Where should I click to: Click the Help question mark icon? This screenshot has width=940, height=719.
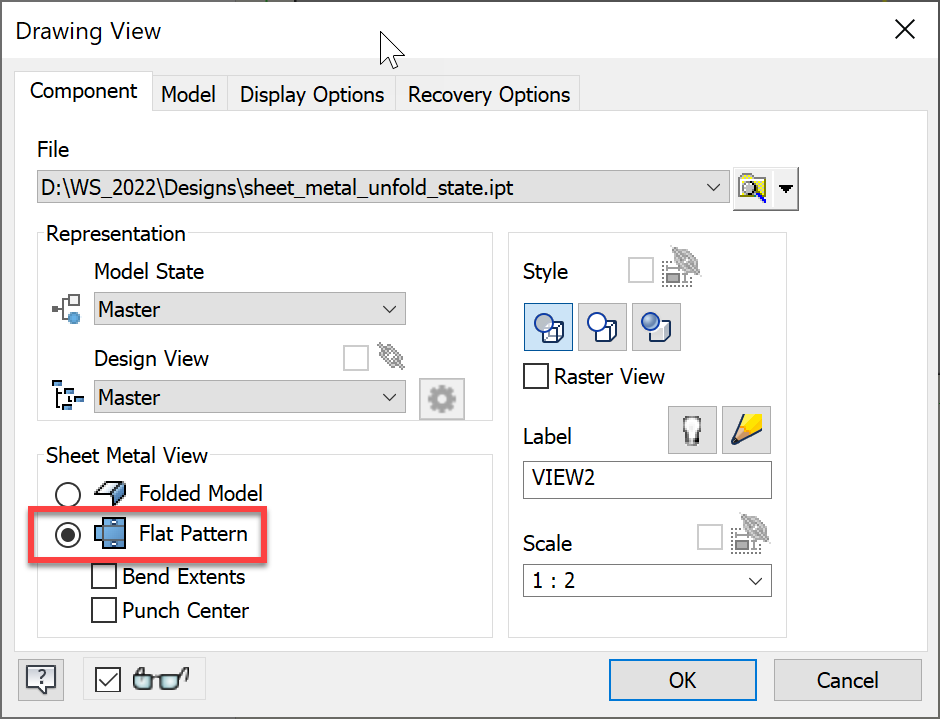pyautogui.click(x=40, y=679)
